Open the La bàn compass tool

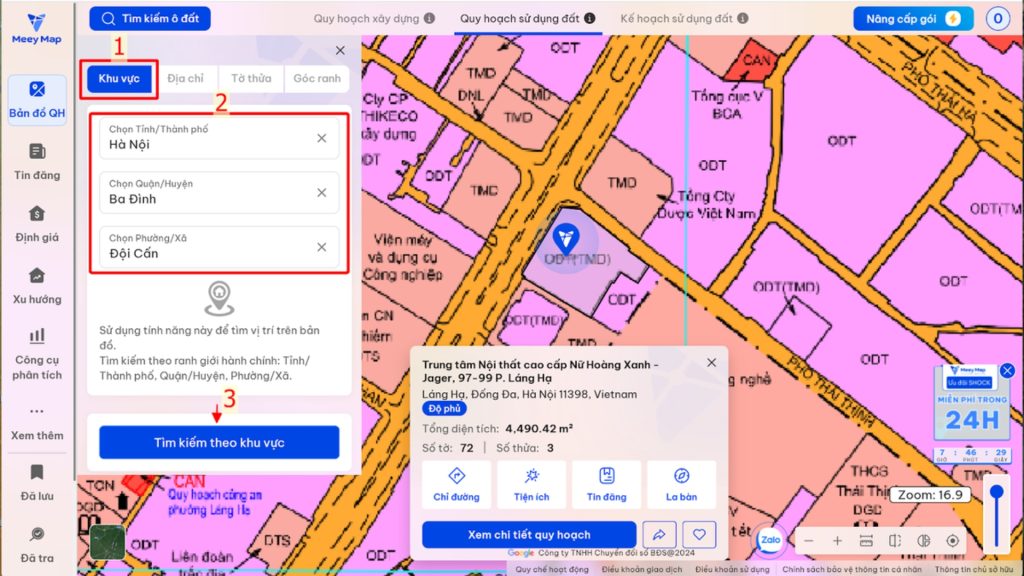point(681,484)
